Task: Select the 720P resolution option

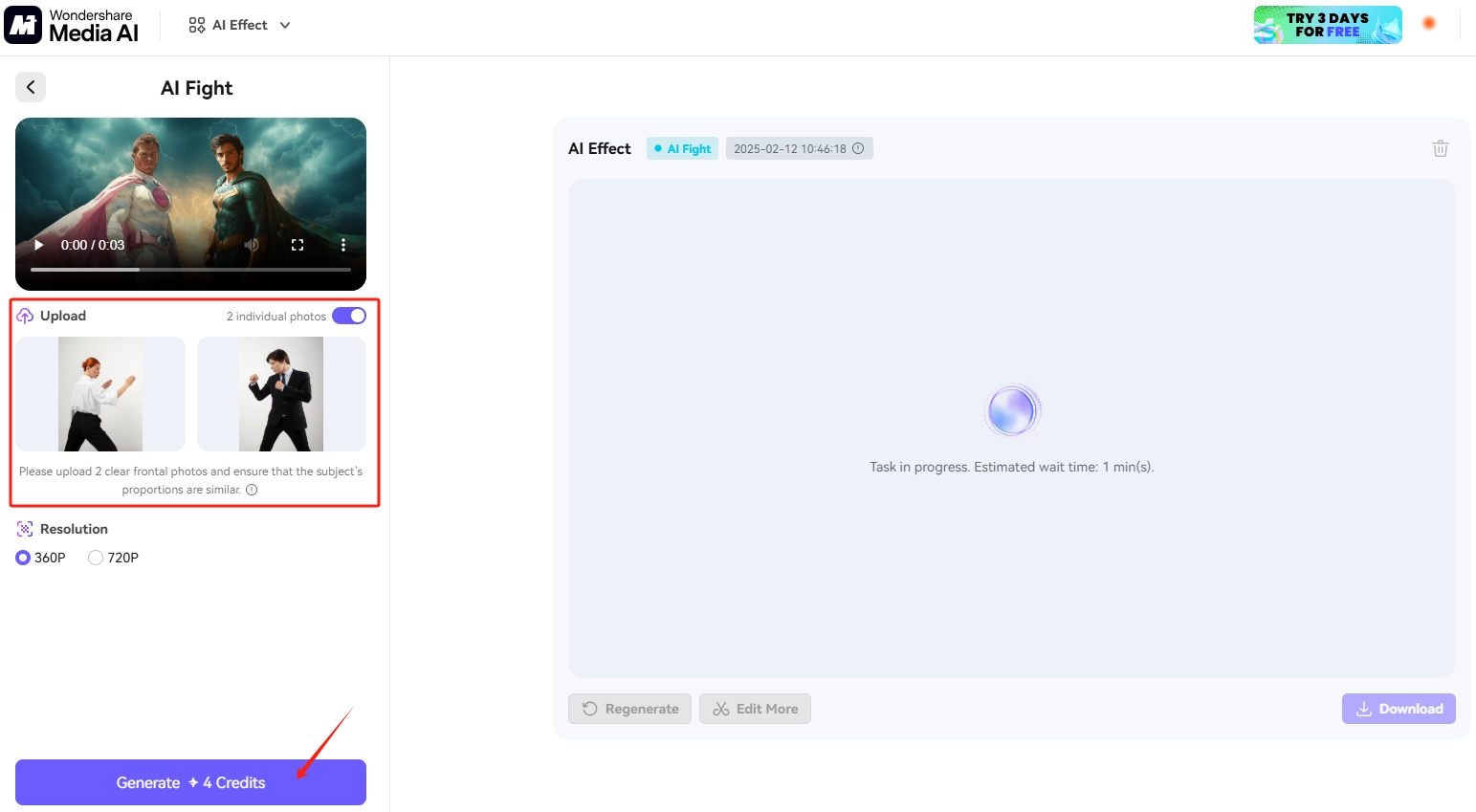Action: tap(96, 558)
